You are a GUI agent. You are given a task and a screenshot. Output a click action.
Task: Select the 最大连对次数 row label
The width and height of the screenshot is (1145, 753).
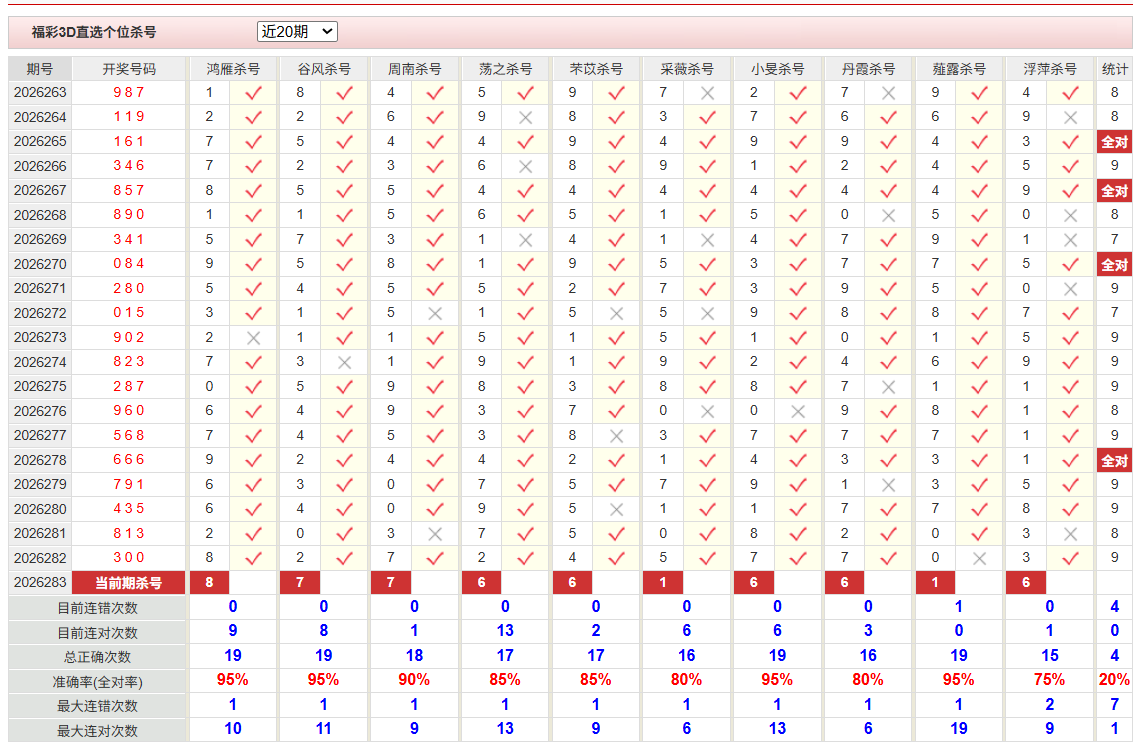click(98, 731)
